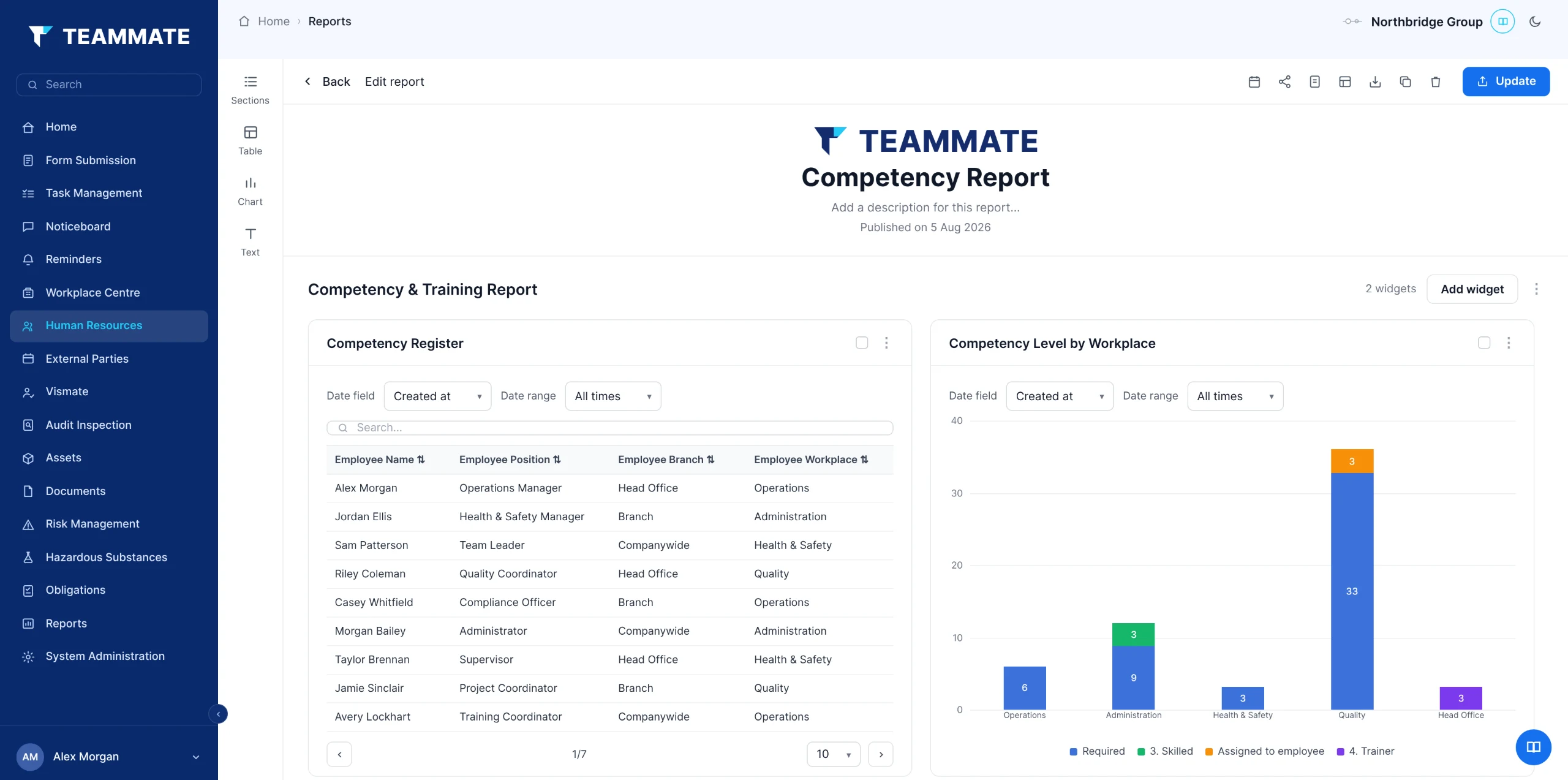Duplicate the report with the copy icon
The image size is (1568, 780).
click(x=1405, y=81)
